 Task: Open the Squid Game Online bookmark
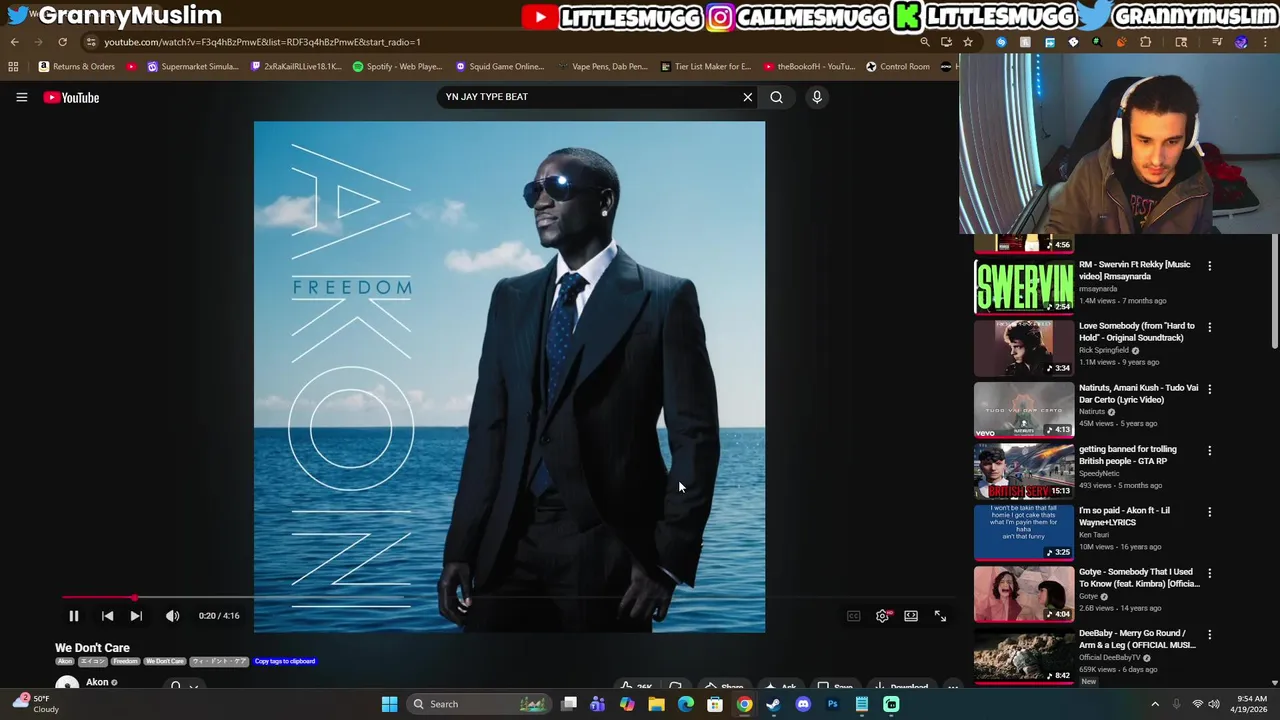click(x=500, y=67)
